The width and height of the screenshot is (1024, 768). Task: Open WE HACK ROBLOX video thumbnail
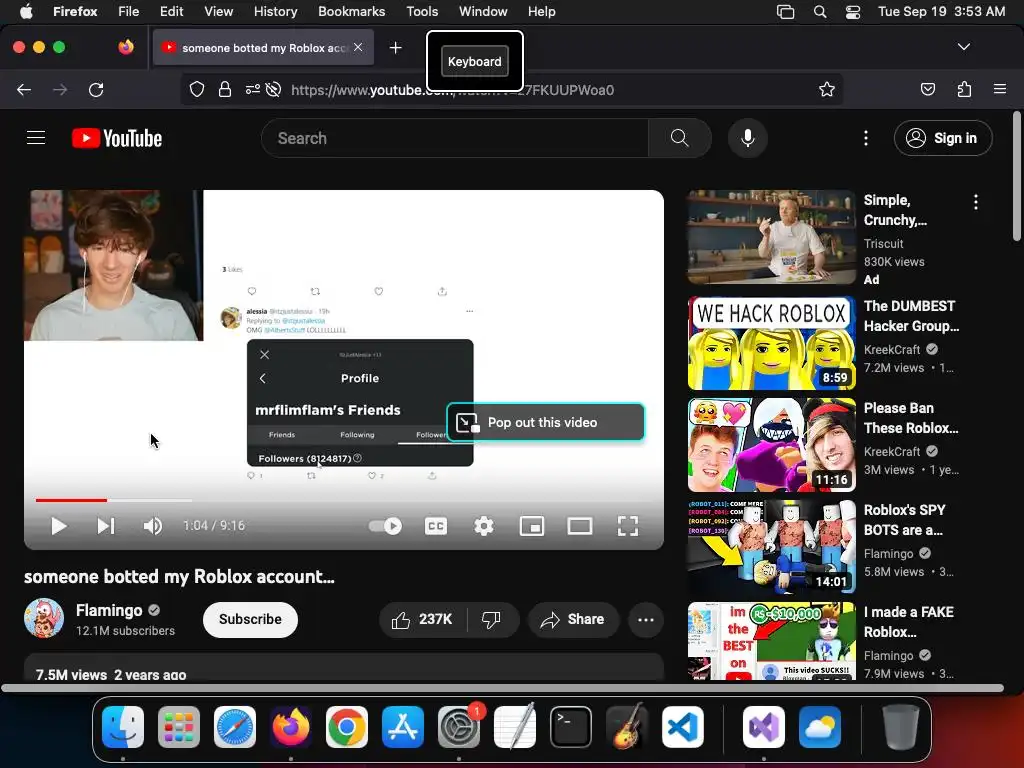[x=771, y=343]
